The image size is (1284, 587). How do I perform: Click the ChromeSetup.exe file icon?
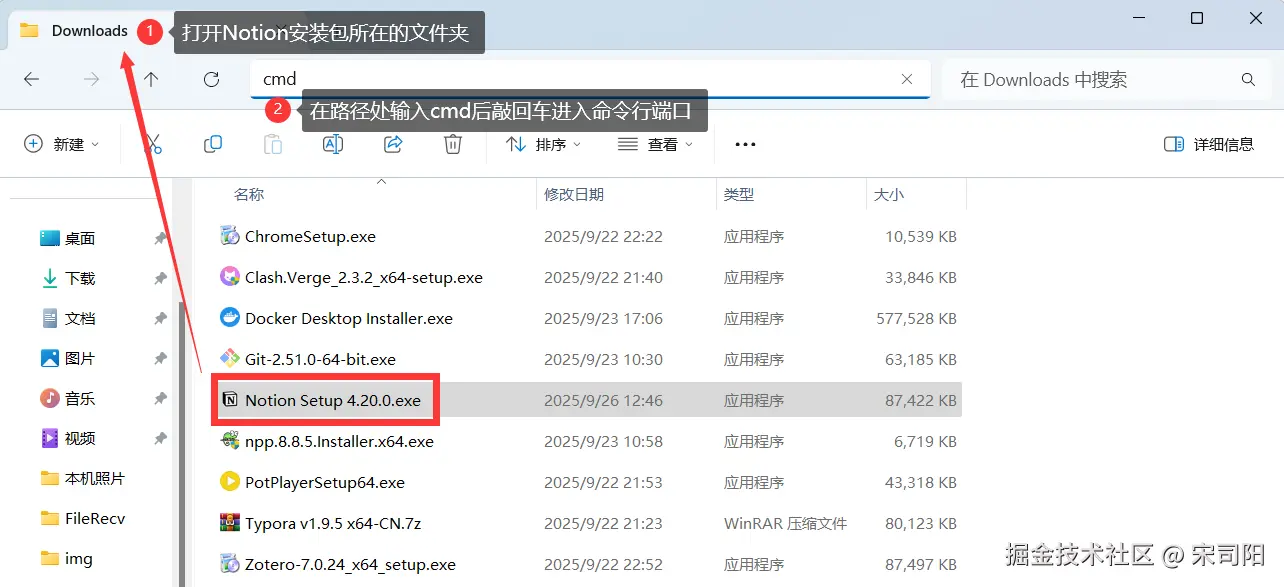229,237
